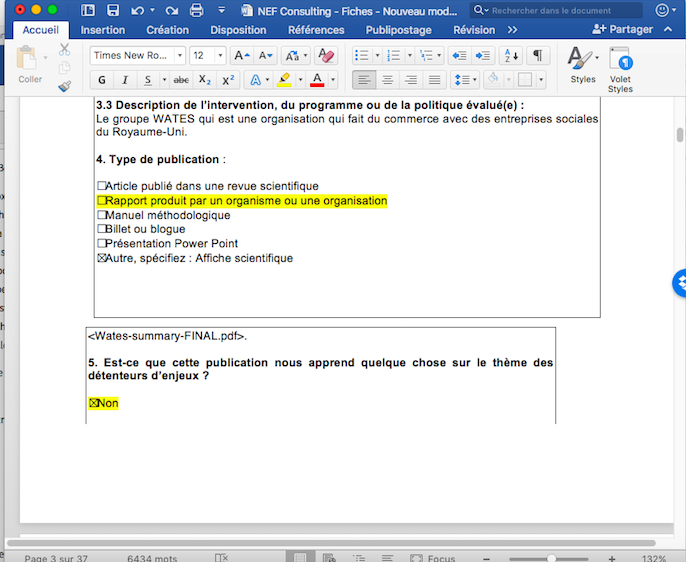Collapse the ribbon with the up chevron
The width and height of the screenshot is (686, 562).
[x=668, y=29]
